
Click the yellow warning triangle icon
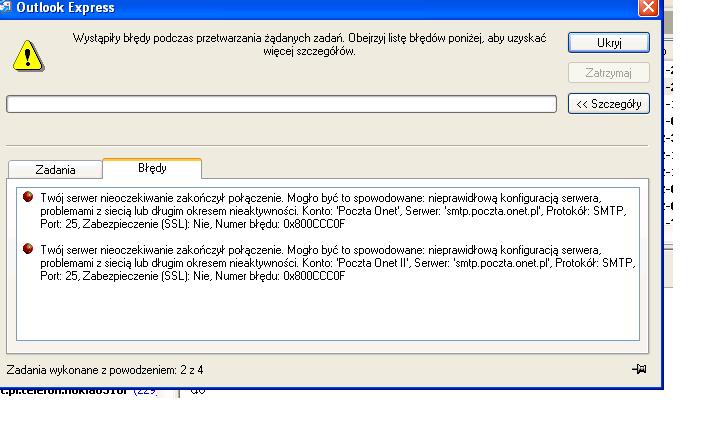coord(28,56)
